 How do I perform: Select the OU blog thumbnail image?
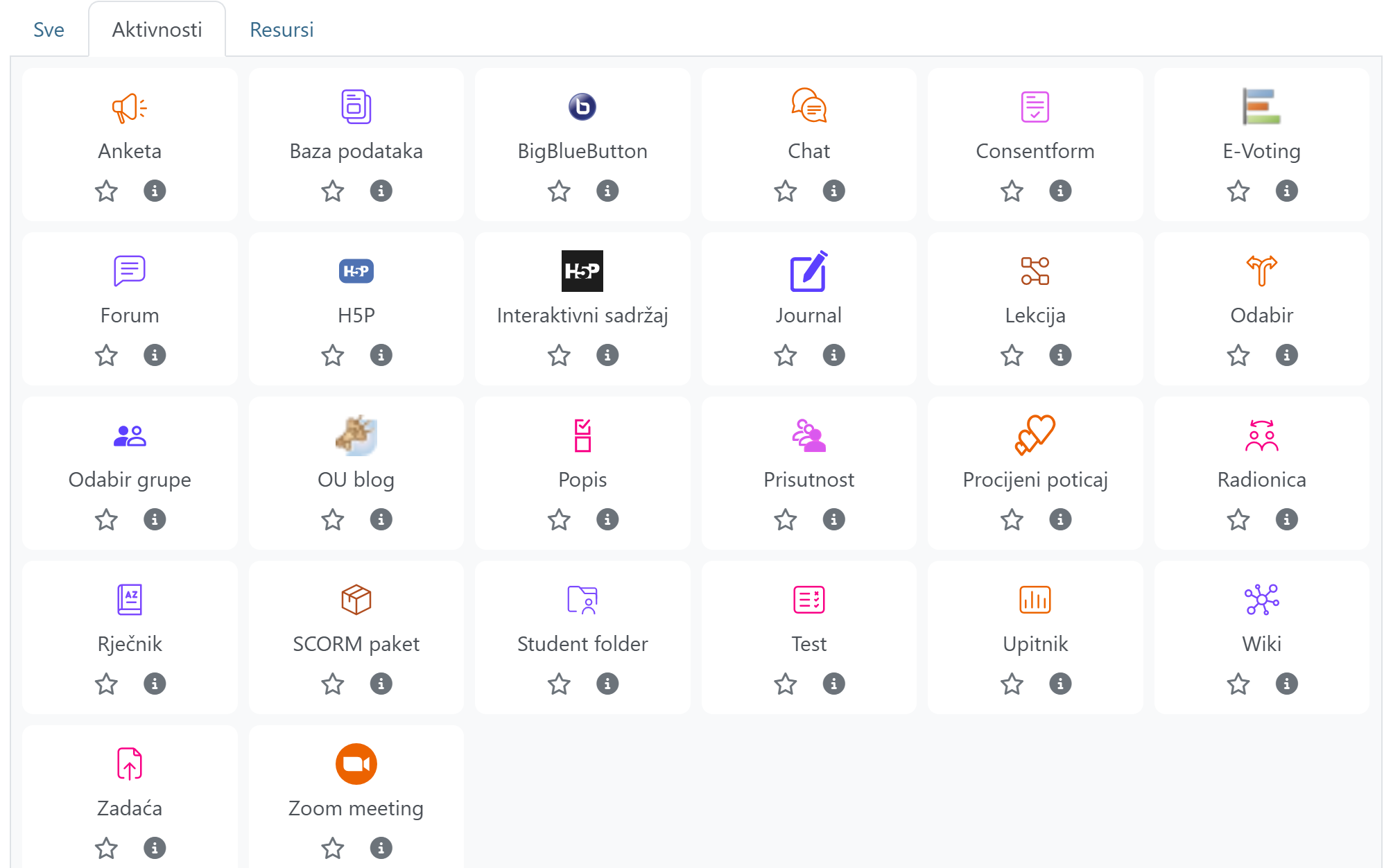point(356,435)
